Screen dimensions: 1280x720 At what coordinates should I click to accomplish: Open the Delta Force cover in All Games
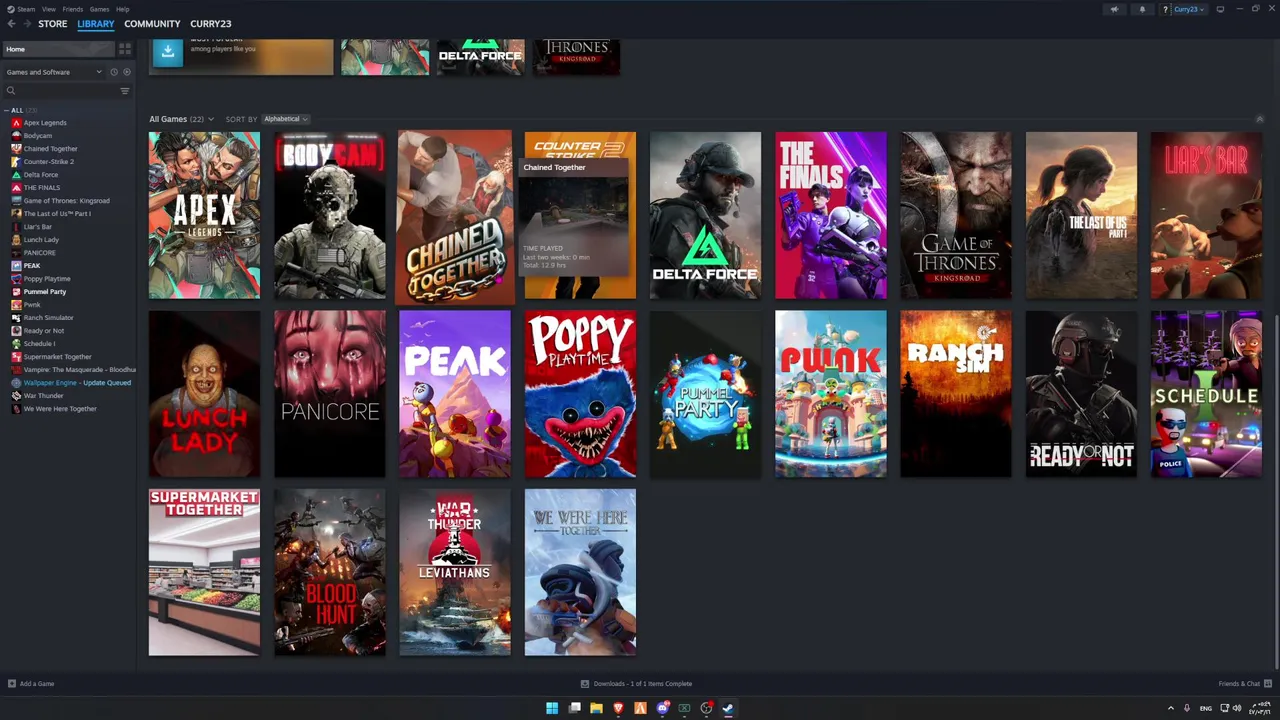(705, 215)
